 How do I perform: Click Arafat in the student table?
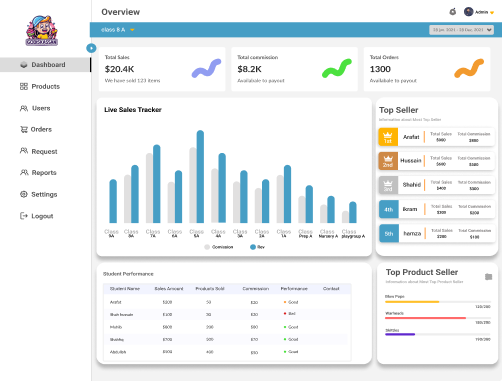116,302
